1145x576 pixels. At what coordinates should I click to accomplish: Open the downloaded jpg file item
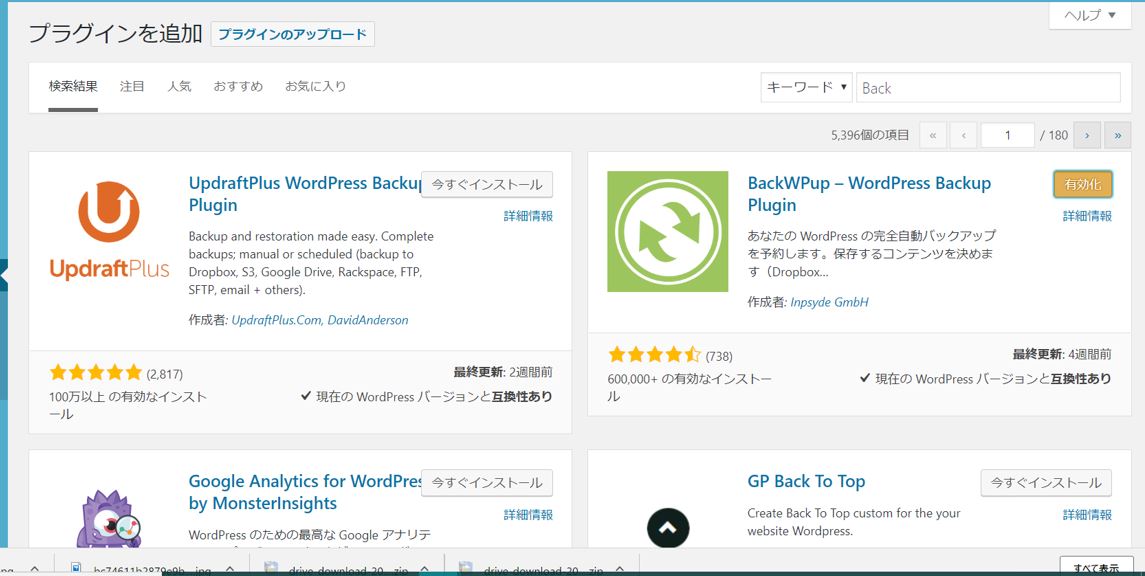[x=150, y=569]
